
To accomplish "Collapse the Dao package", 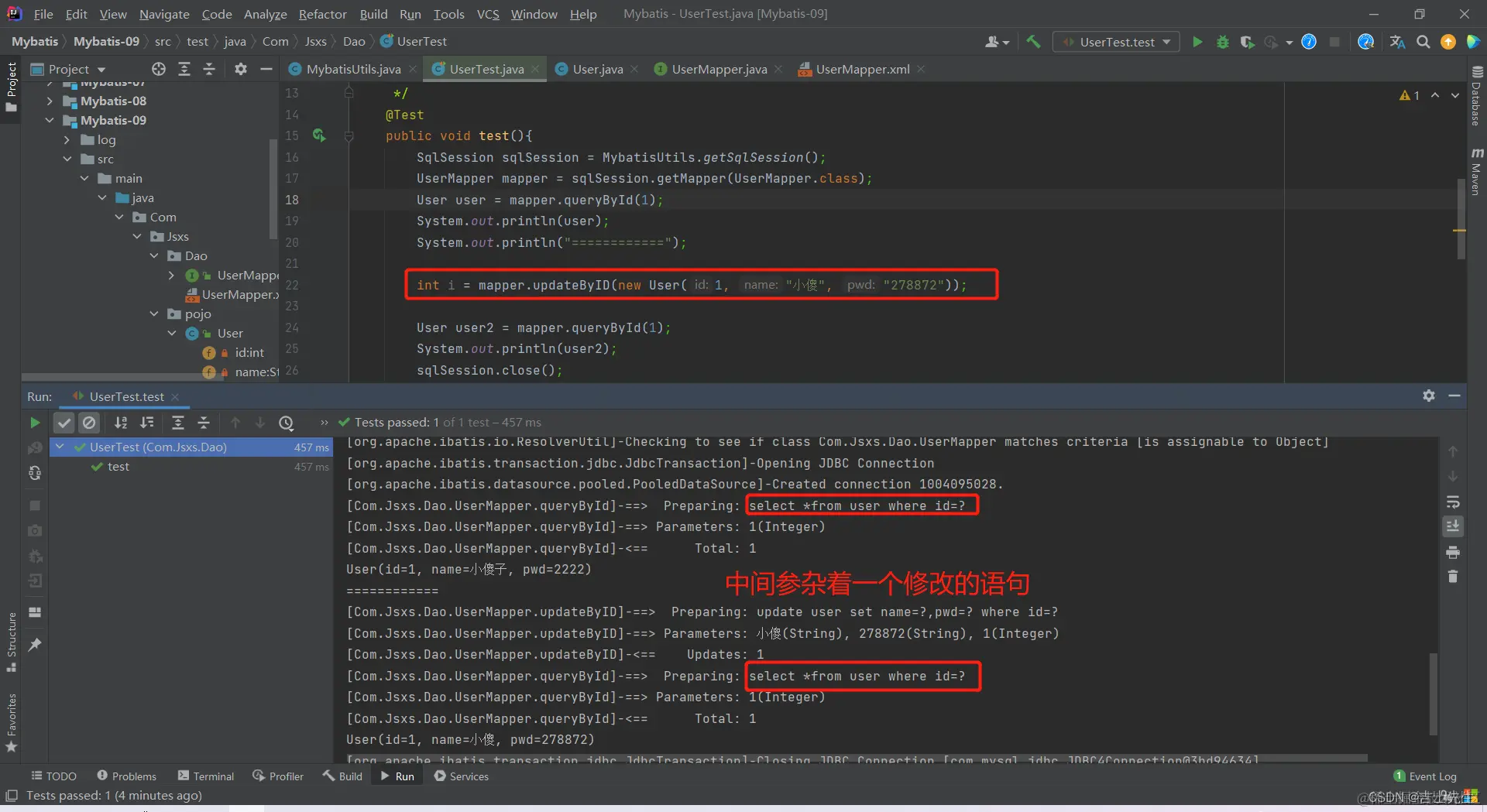I will (x=154, y=256).
